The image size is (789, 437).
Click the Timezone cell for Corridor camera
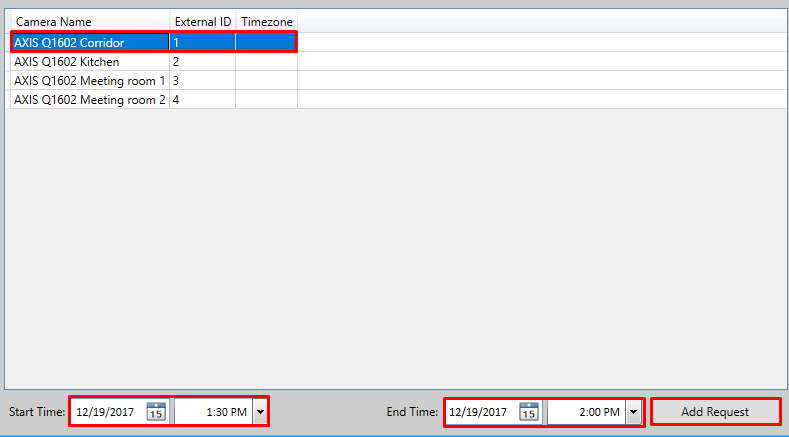267,42
